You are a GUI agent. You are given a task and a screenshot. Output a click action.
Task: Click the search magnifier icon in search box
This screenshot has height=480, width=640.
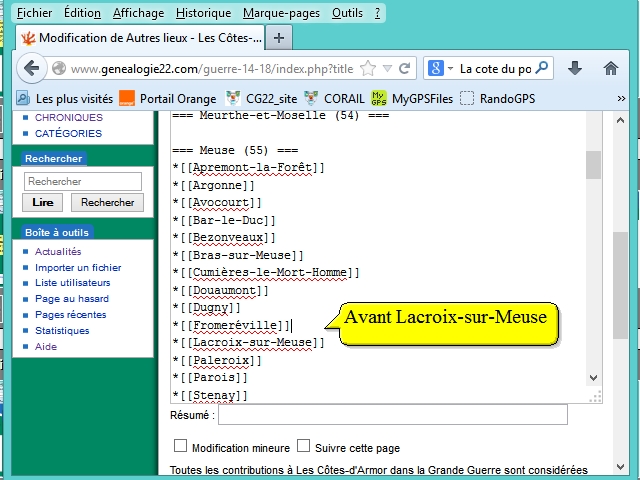pos(541,69)
